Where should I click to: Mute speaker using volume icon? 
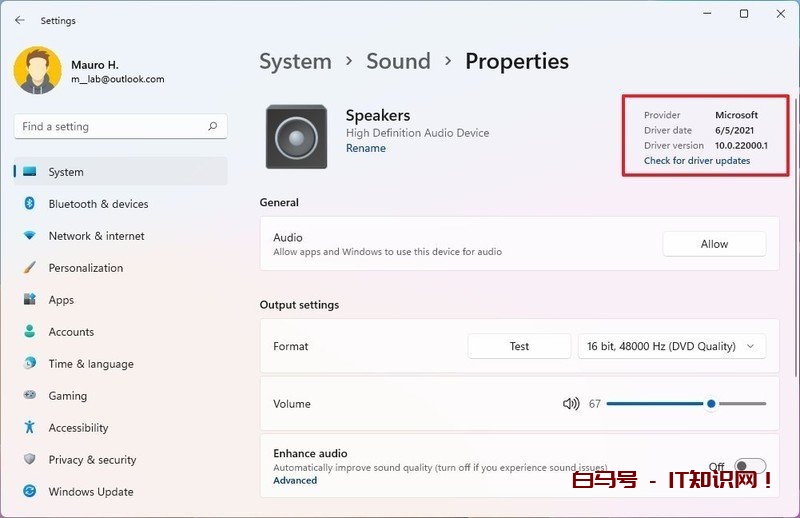tap(571, 404)
